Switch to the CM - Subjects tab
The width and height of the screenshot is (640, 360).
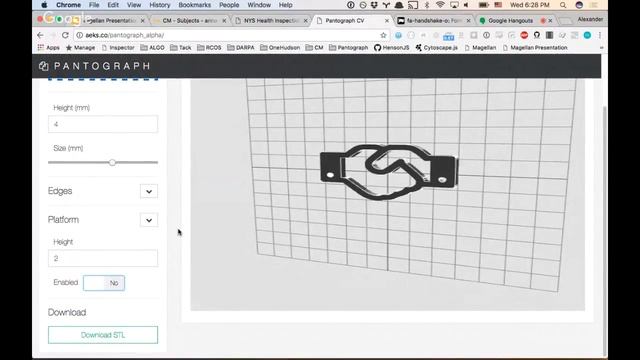(x=189, y=20)
